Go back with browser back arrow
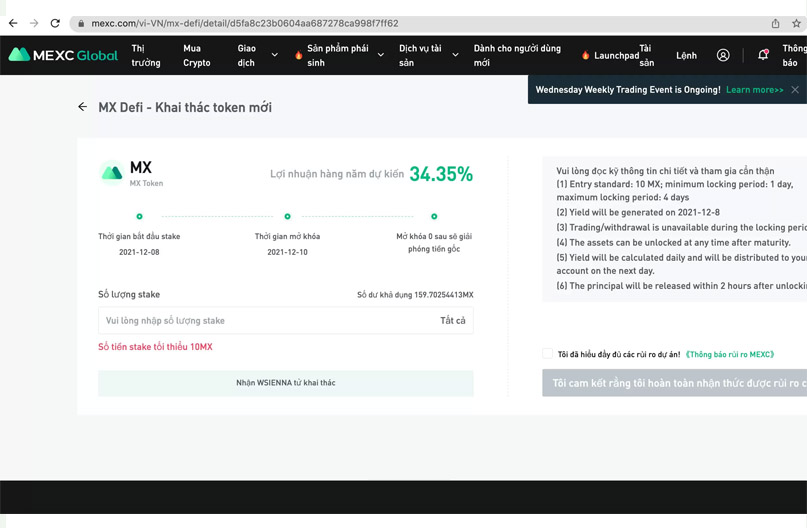Image resolution: width=807 pixels, height=528 pixels. [13, 23]
